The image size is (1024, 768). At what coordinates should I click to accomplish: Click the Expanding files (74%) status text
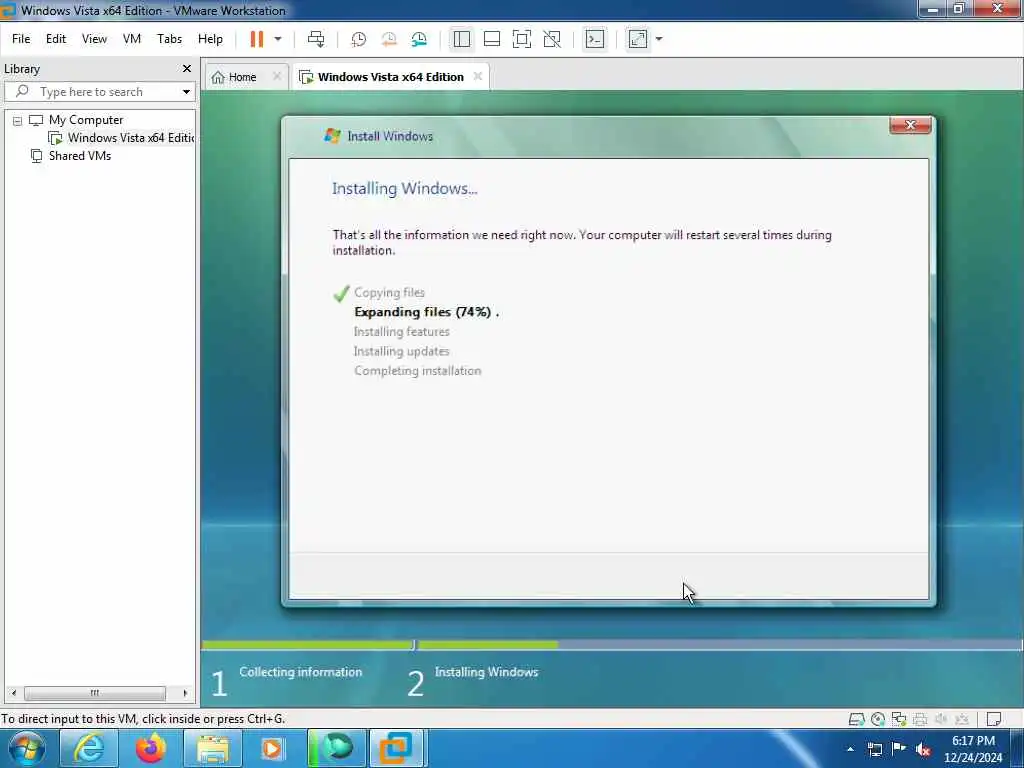pos(426,312)
